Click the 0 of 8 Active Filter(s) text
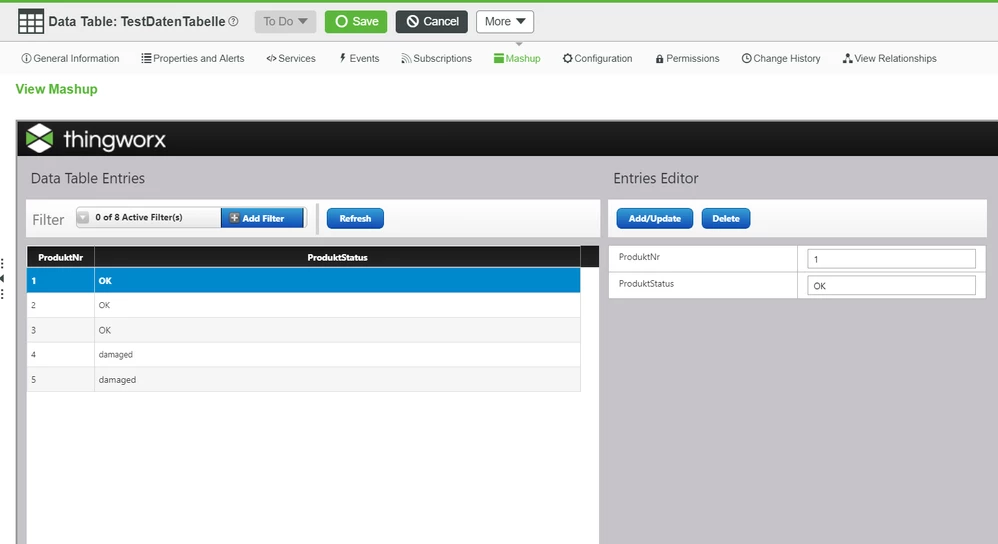The width and height of the screenshot is (998, 544). (139, 218)
